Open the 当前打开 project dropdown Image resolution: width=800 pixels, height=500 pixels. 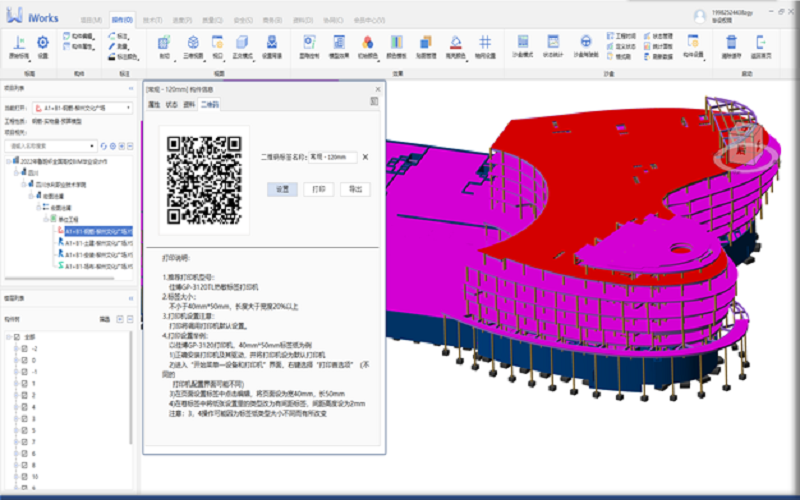tap(83, 108)
